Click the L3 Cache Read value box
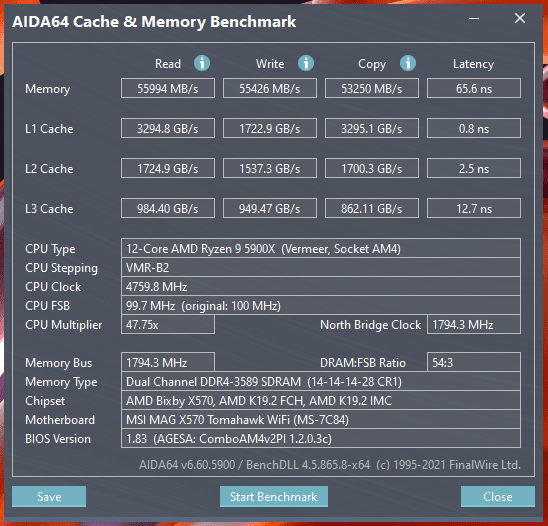The width and height of the screenshot is (548, 526). [x=168, y=208]
